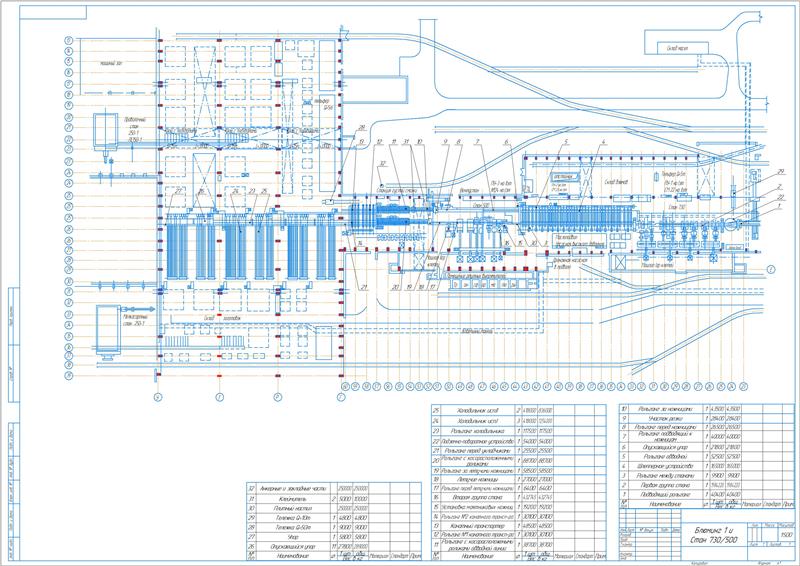Image resolution: width=800 pixels, height=566 pixels.
Task: Click the 'Упор' entry in row 27
Action: pyautogui.click(x=292, y=537)
